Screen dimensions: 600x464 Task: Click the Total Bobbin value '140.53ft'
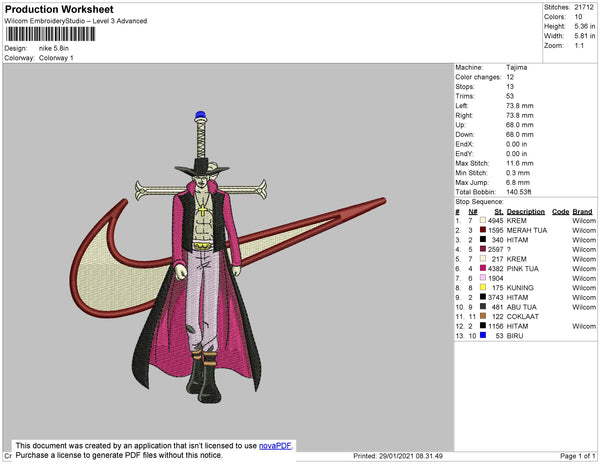(518, 192)
